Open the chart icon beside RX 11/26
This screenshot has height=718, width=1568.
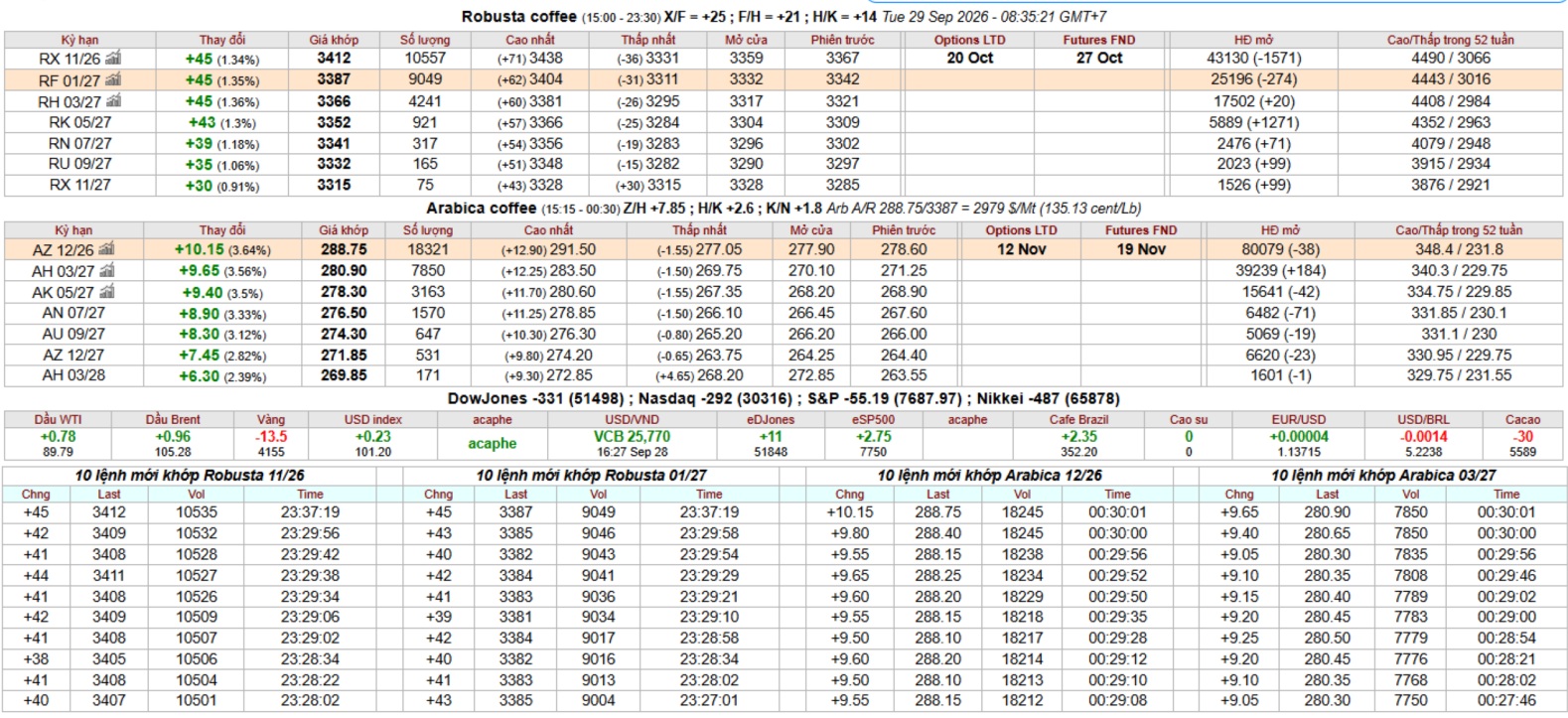(113, 59)
